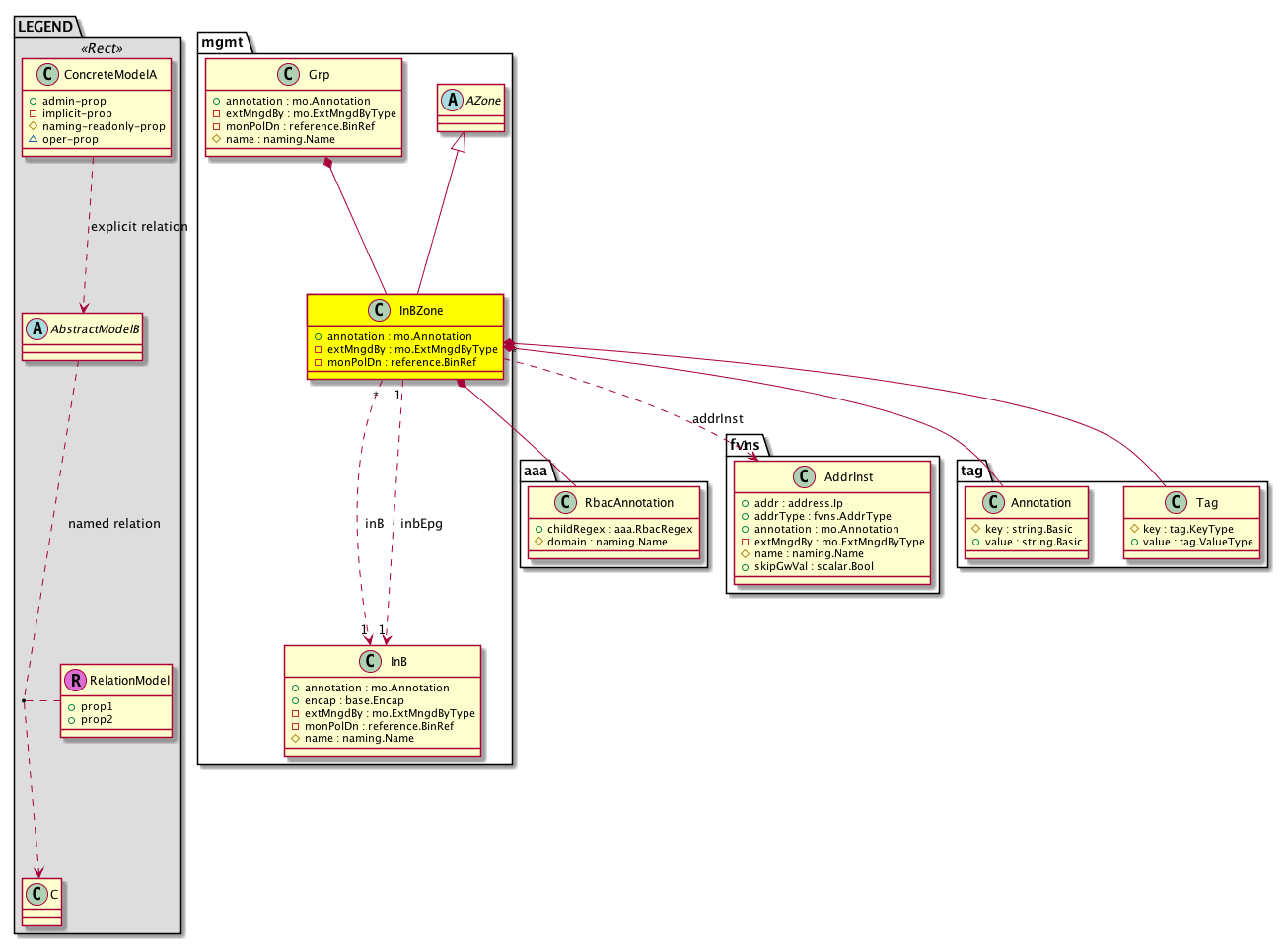Select the C icon in the InBZone header
Viewport: 1288px width, 944px height.
(379, 310)
